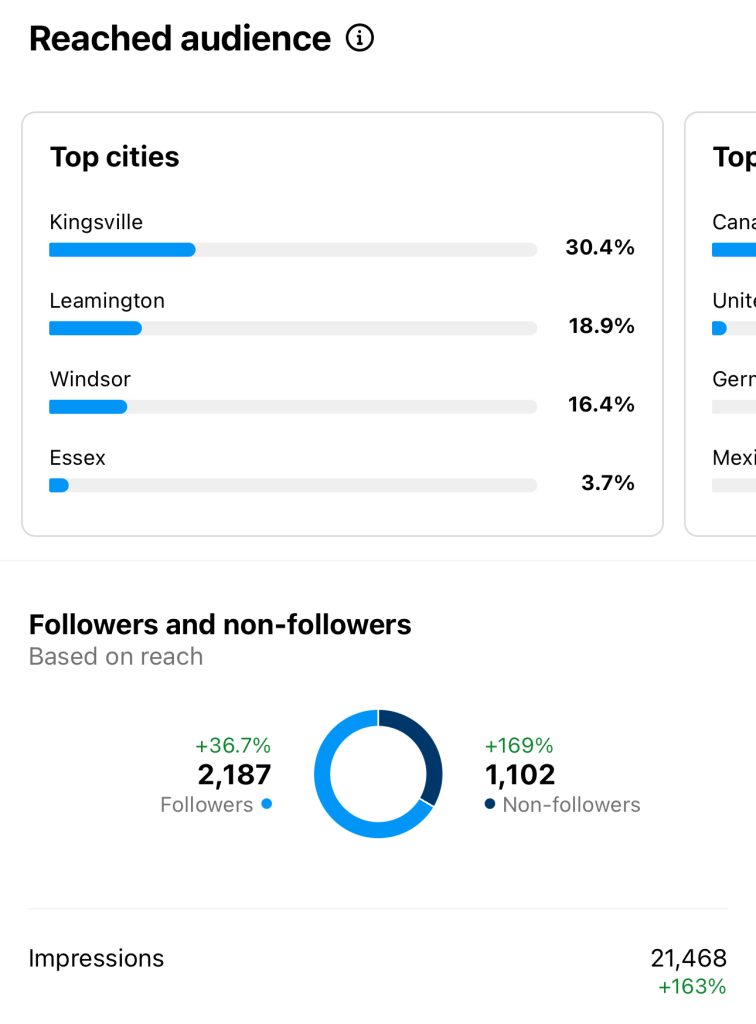The image size is (756, 1024).
Task: Select the Essex progress bar
Action: [292, 485]
